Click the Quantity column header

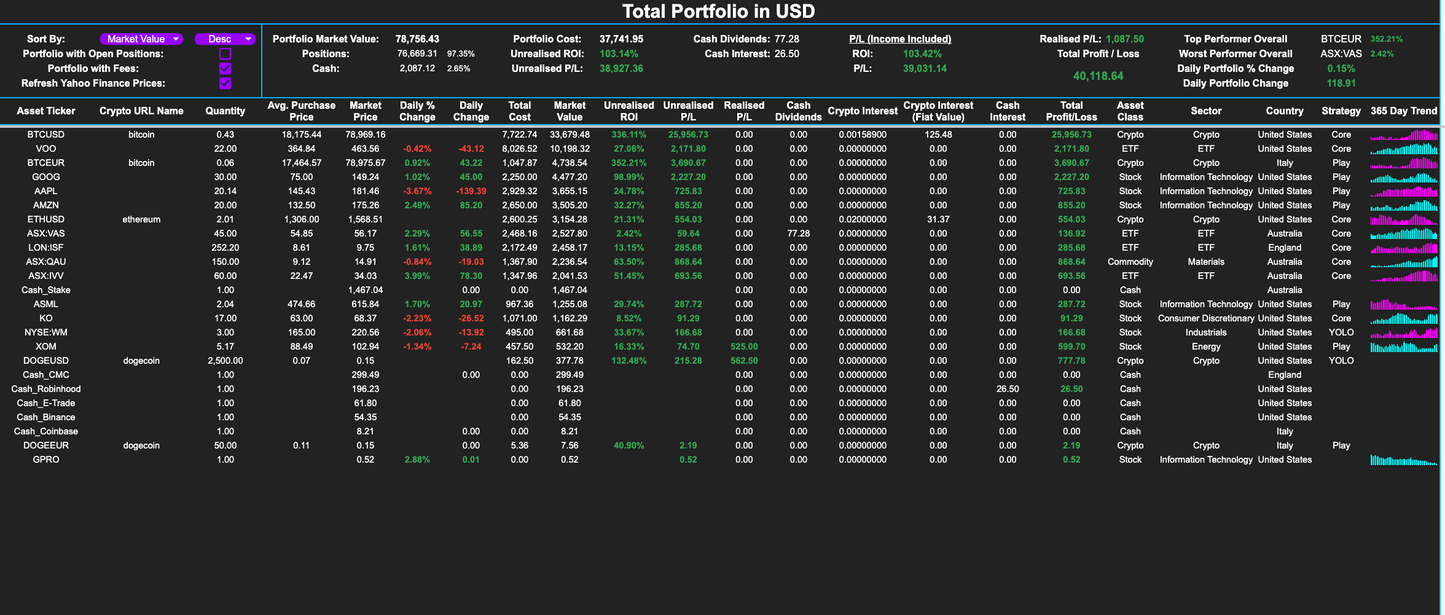[x=225, y=111]
